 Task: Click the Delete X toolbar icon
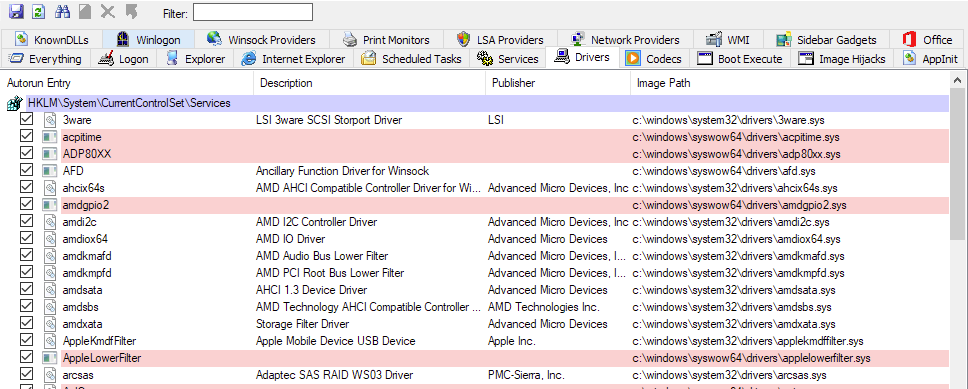click(x=107, y=11)
